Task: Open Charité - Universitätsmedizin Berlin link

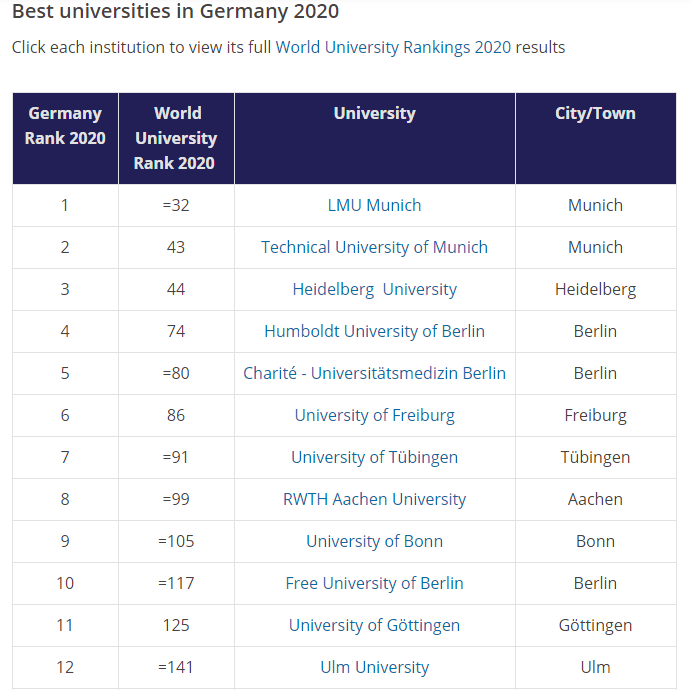Action: coord(375,373)
